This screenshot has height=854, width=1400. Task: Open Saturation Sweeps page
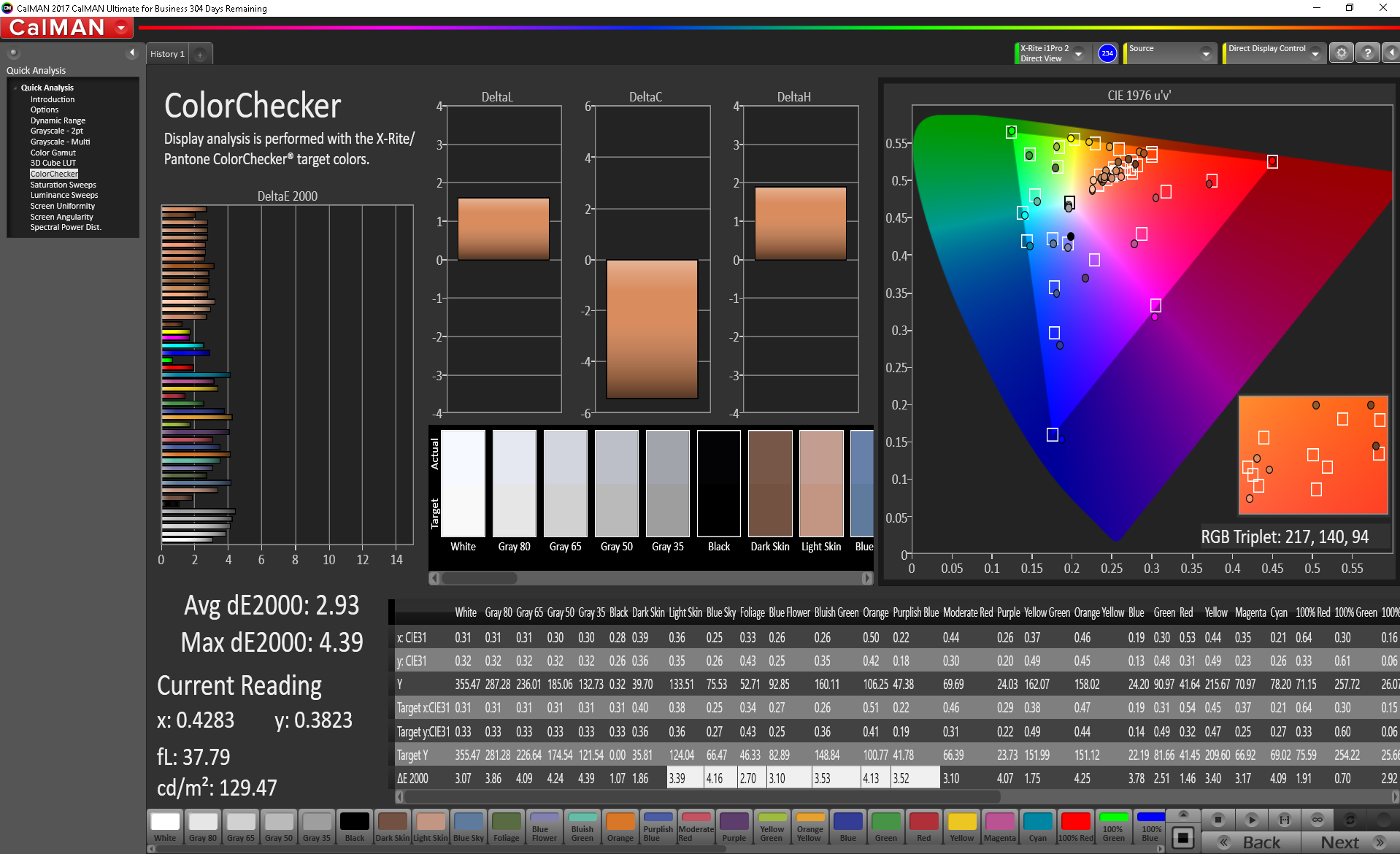(63, 185)
